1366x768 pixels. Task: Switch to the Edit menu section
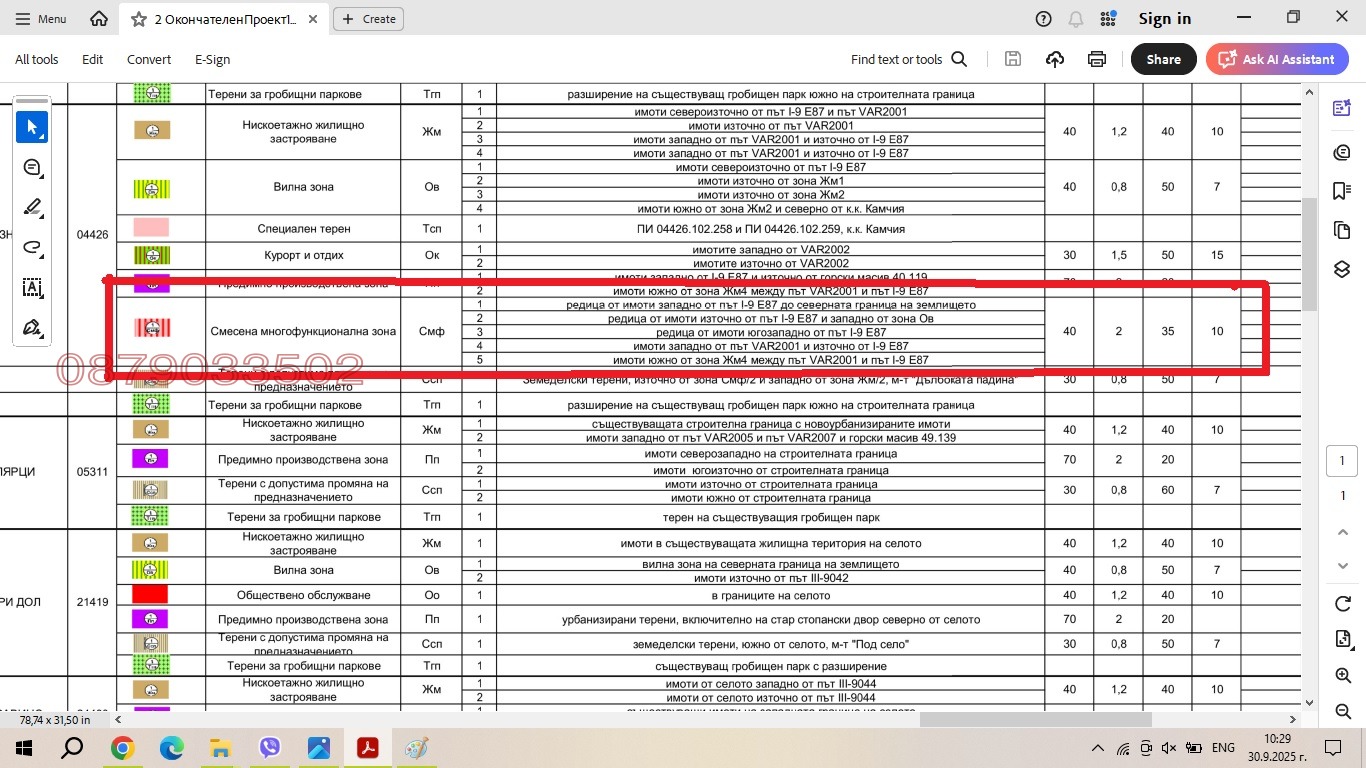coord(92,59)
